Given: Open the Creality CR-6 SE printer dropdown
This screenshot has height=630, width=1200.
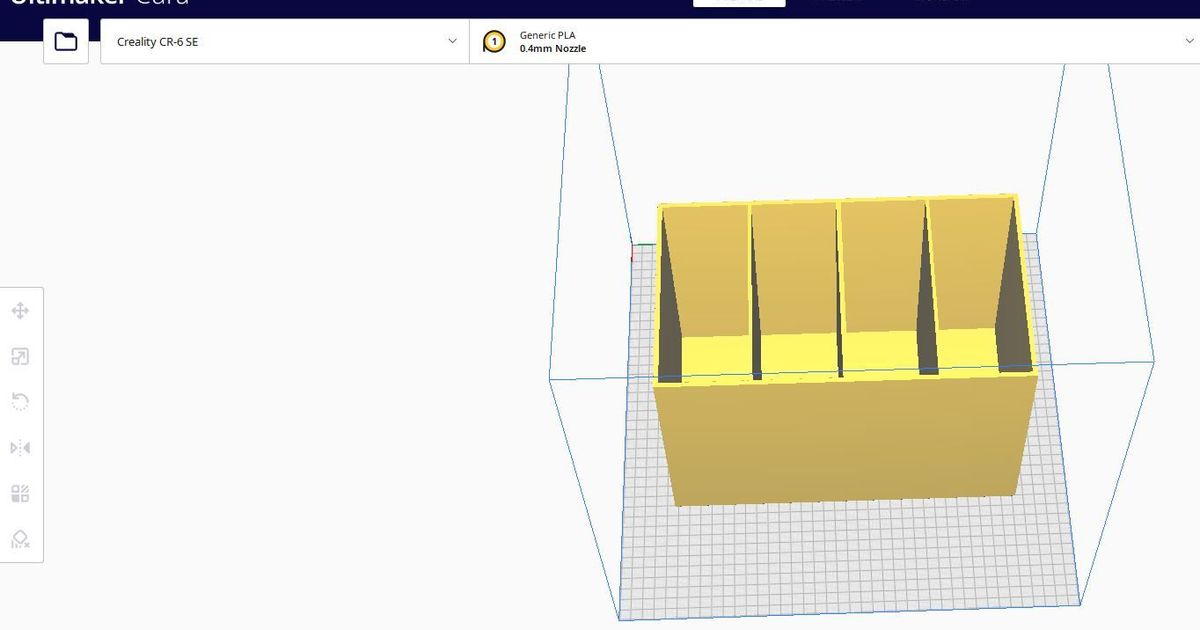Looking at the screenshot, I should click(285, 42).
